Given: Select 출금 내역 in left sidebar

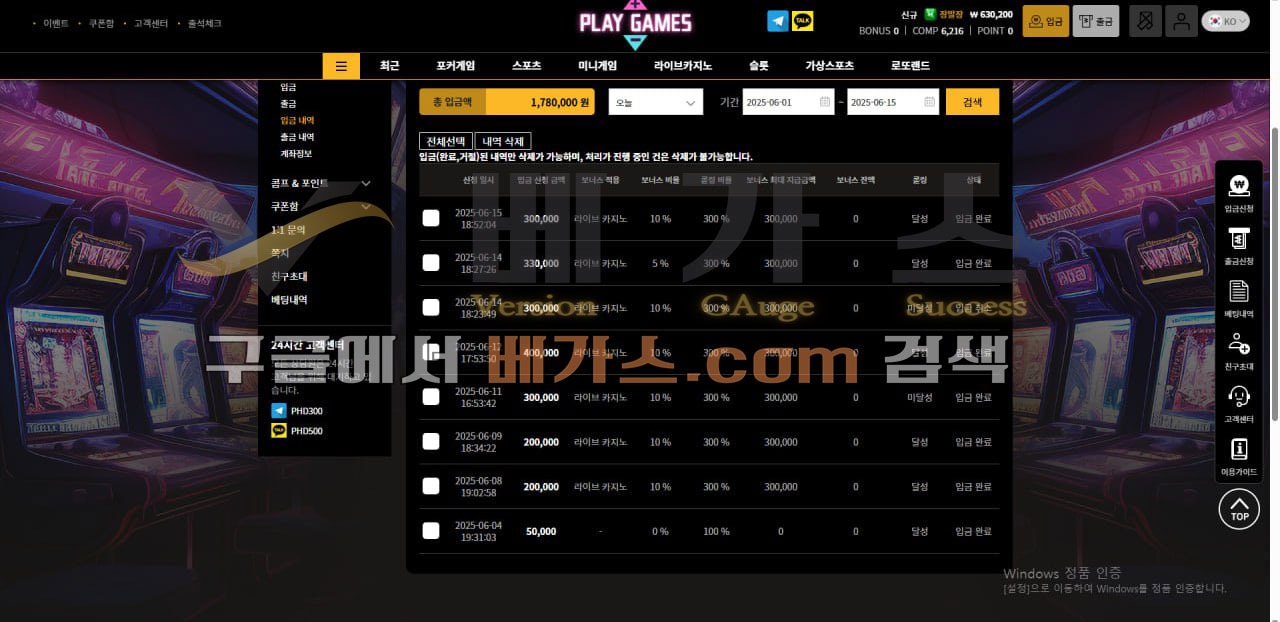Looking at the screenshot, I should click(297, 137).
